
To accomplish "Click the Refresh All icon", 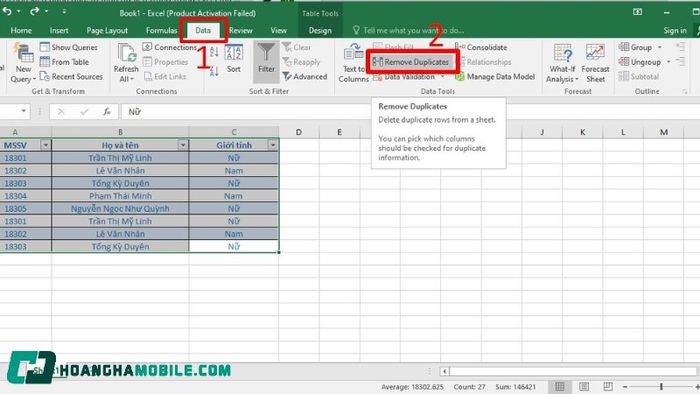I will tap(126, 54).
